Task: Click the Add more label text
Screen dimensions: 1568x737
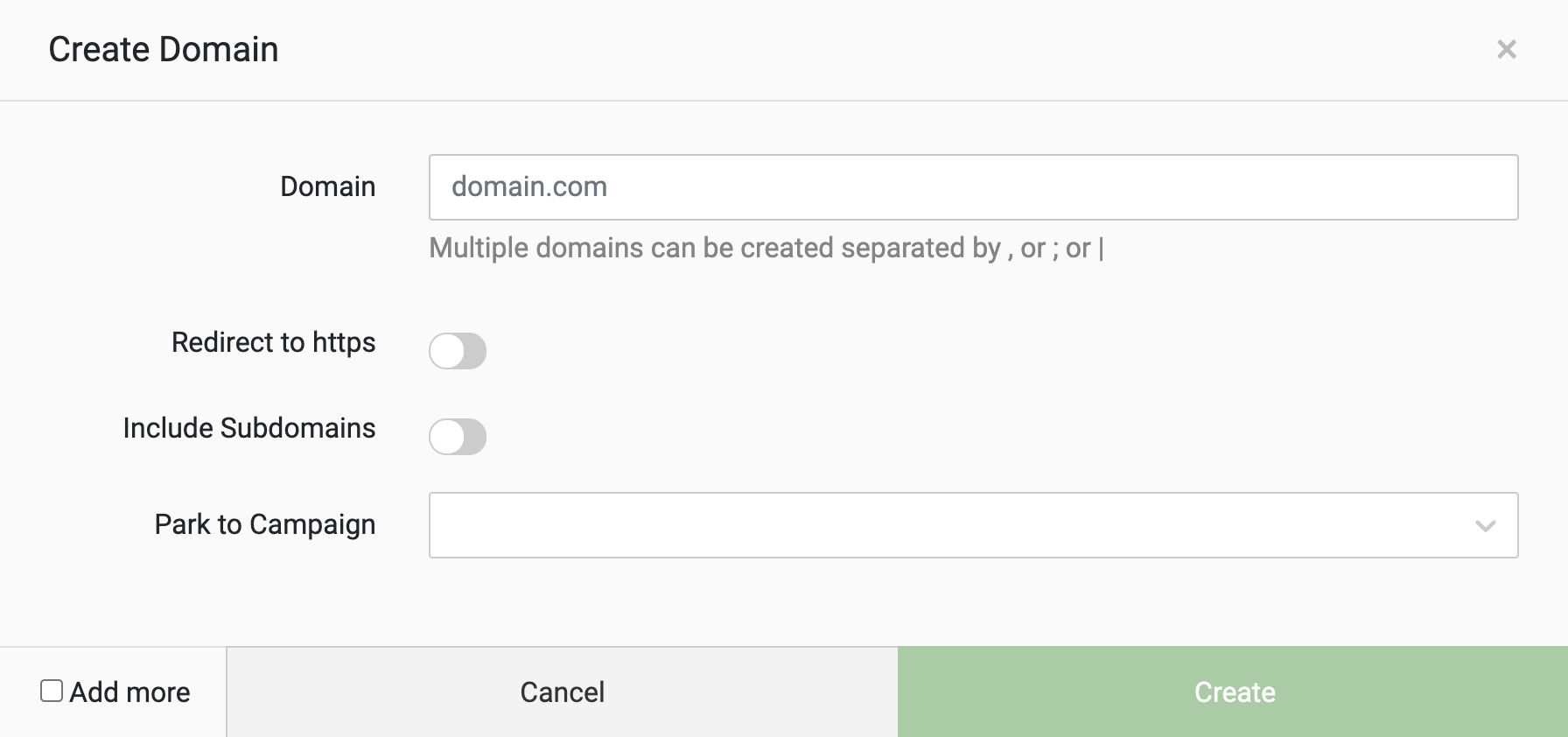Action: tap(129, 692)
